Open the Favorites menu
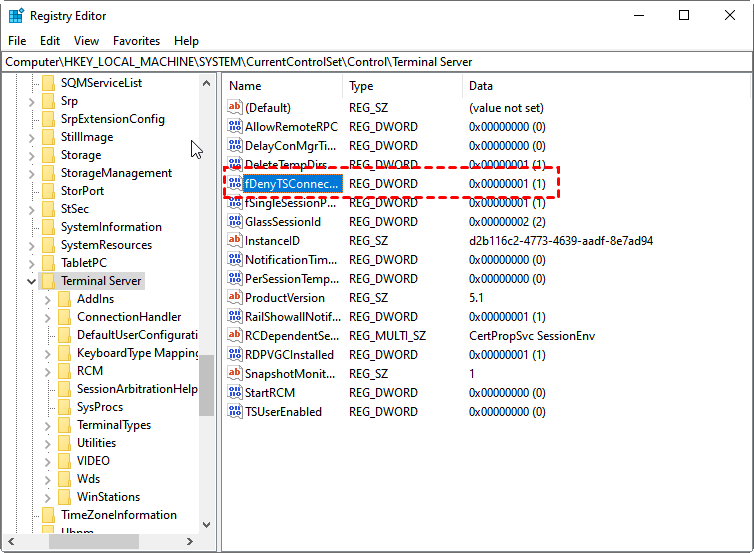Screen dimensions: 754x553 [136, 41]
